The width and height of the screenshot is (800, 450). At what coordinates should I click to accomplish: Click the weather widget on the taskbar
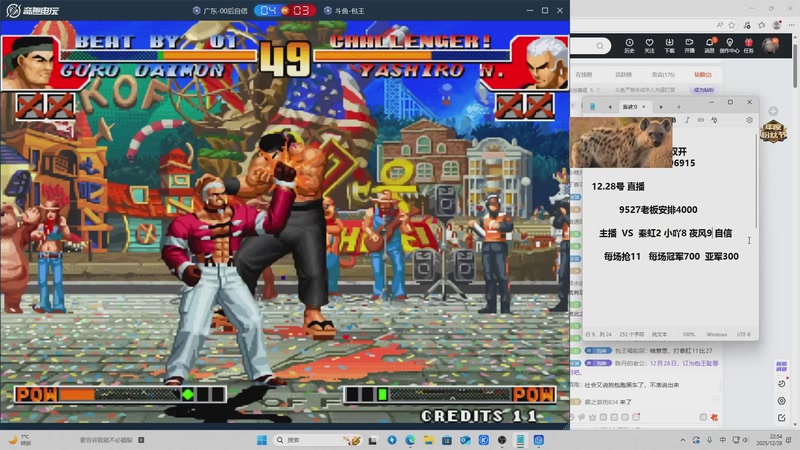20,440
